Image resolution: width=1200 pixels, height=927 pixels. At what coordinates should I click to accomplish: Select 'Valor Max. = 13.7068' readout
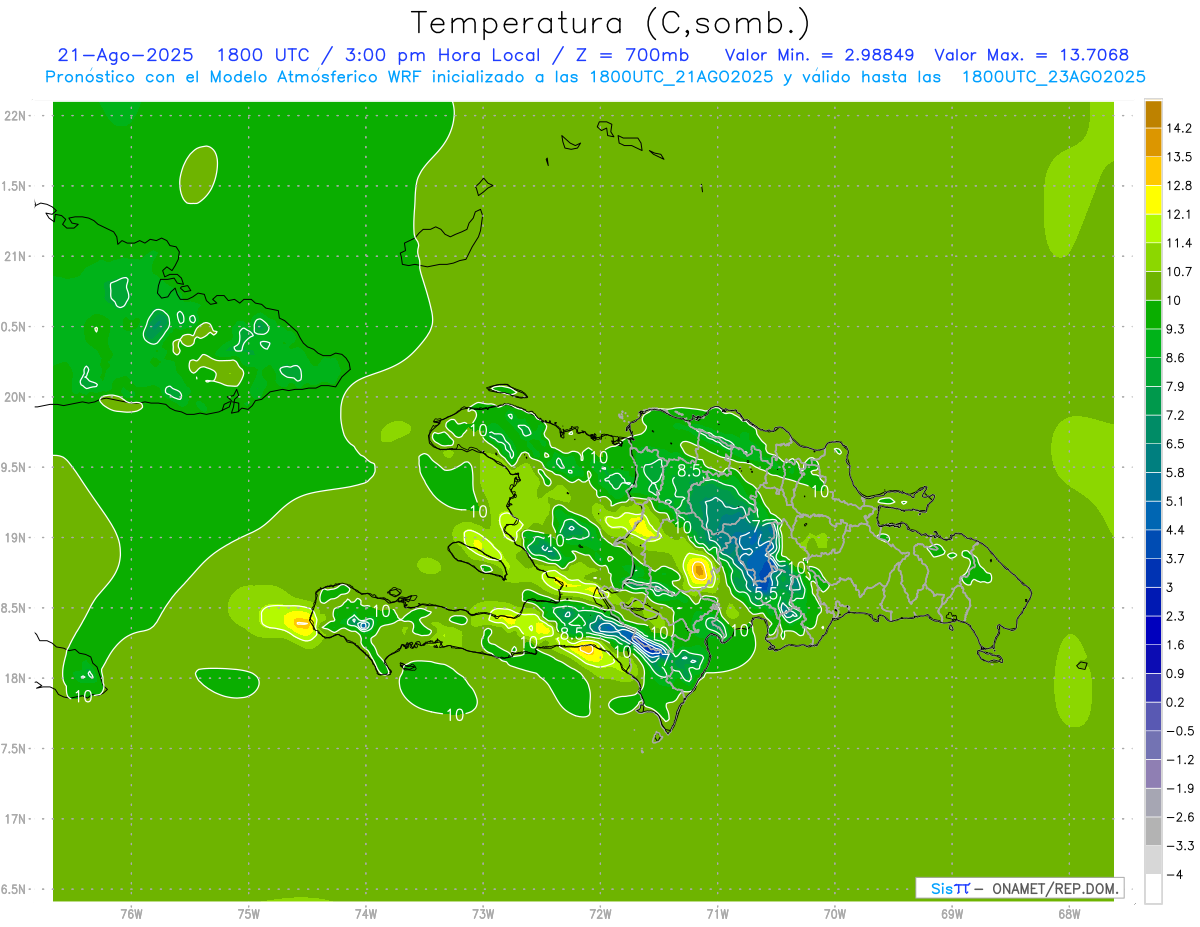(1031, 55)
